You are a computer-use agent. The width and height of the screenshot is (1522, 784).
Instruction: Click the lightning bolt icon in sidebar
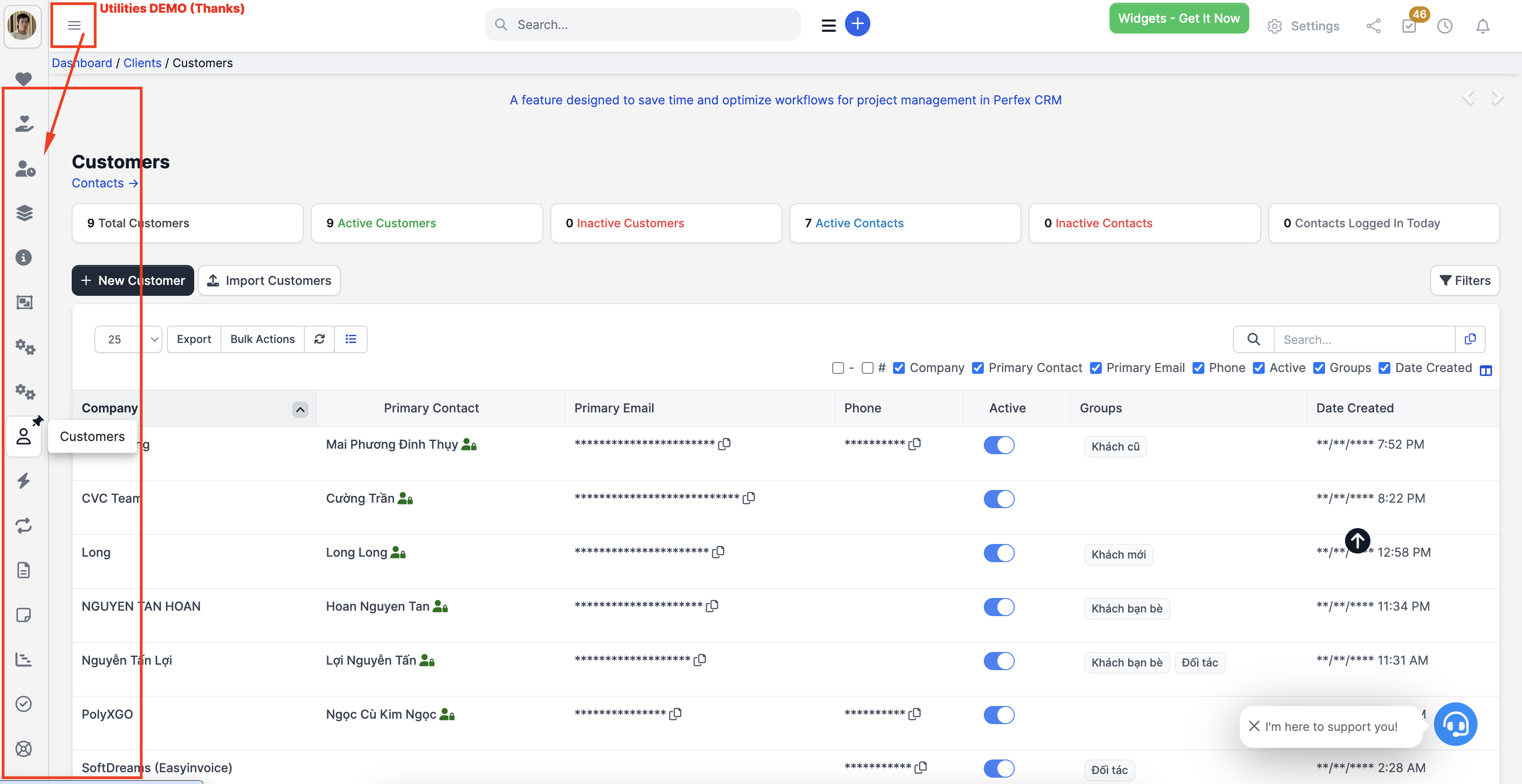click(x=24, y=481)
